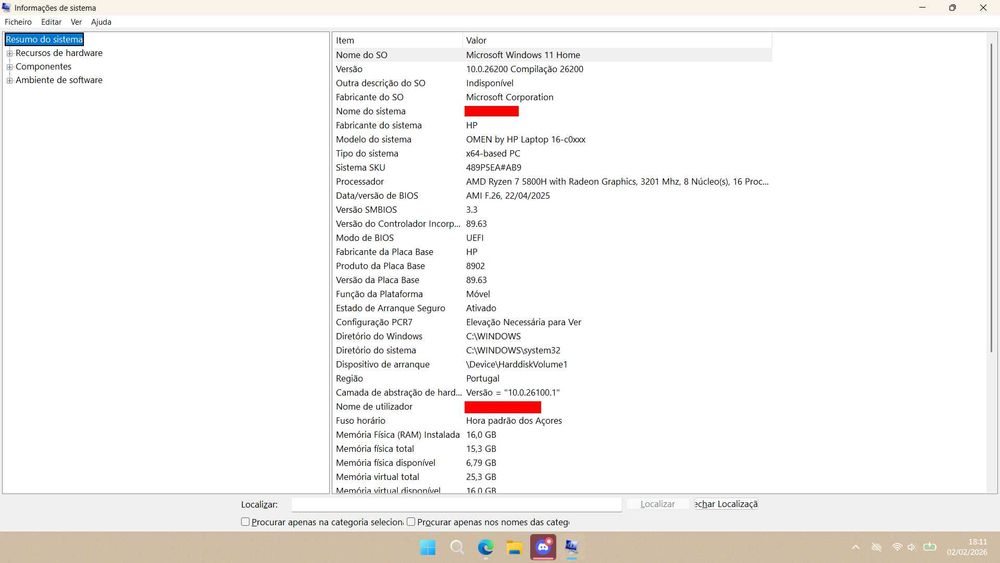Select the value 10.0.26200 Compilação 26200
This screenshot has width=1000, height=563.
pyautogui.click(x=524, y=69)
